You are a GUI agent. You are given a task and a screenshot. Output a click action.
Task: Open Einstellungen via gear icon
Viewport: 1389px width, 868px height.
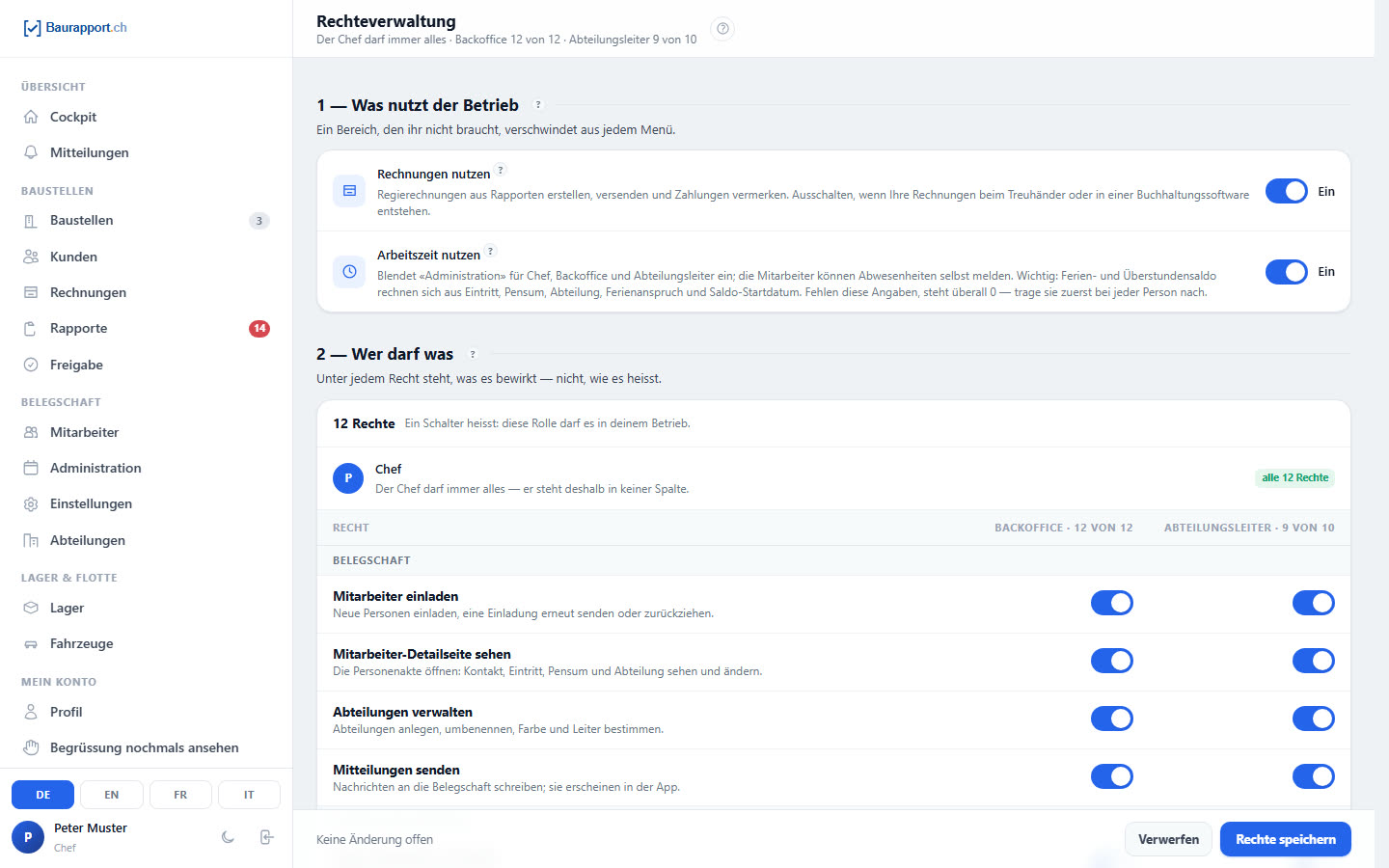31,503
